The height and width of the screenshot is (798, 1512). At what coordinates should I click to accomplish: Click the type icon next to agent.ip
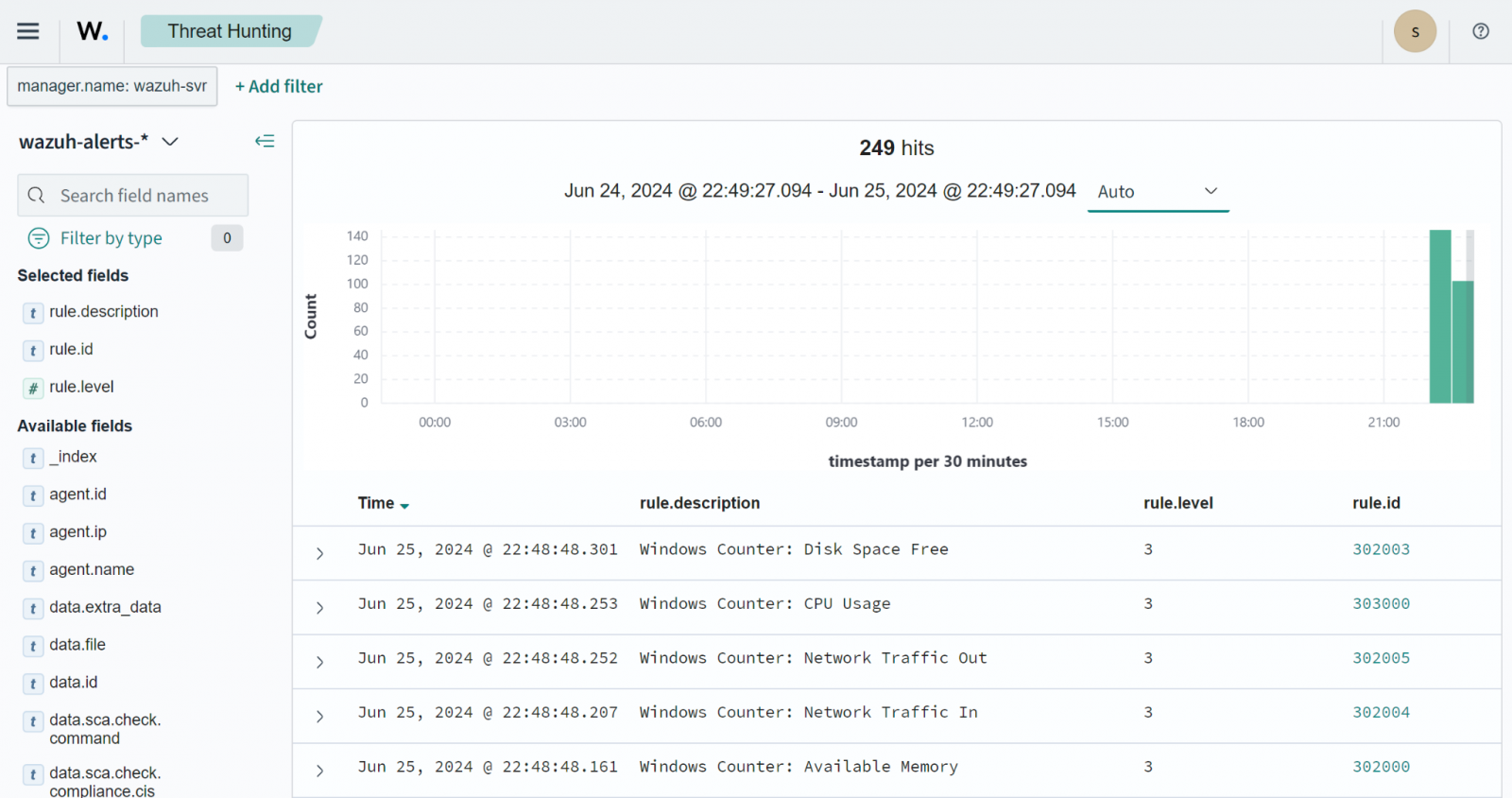[33, 533]
